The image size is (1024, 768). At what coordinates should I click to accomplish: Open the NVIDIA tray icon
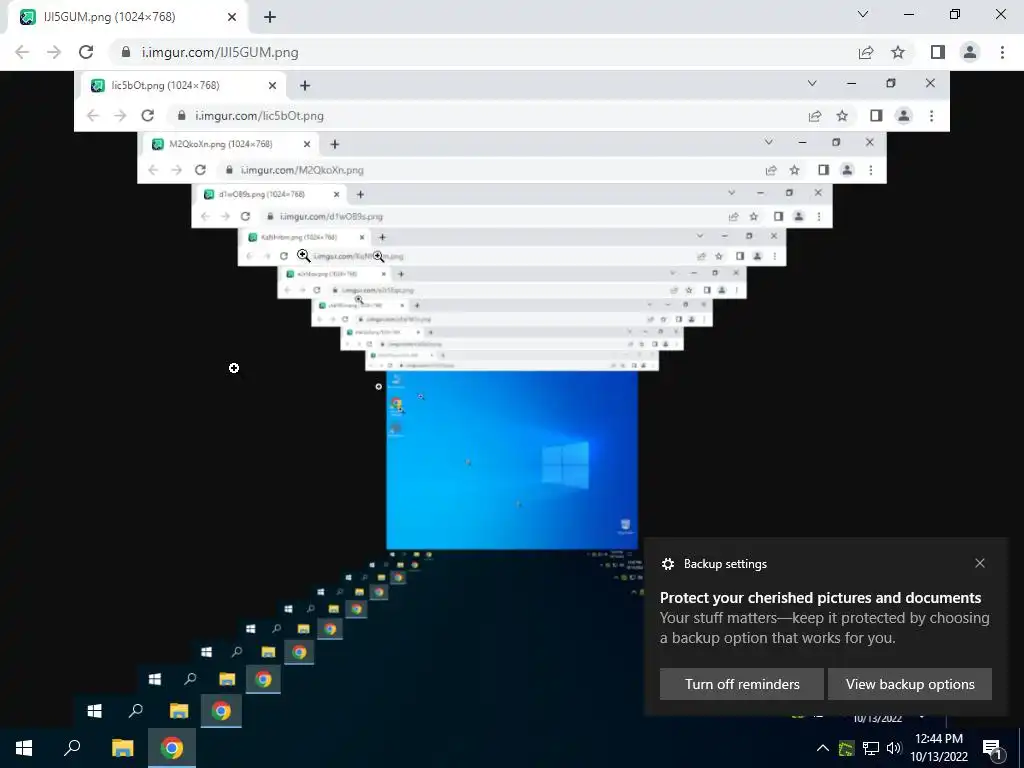tap(846, 748)
